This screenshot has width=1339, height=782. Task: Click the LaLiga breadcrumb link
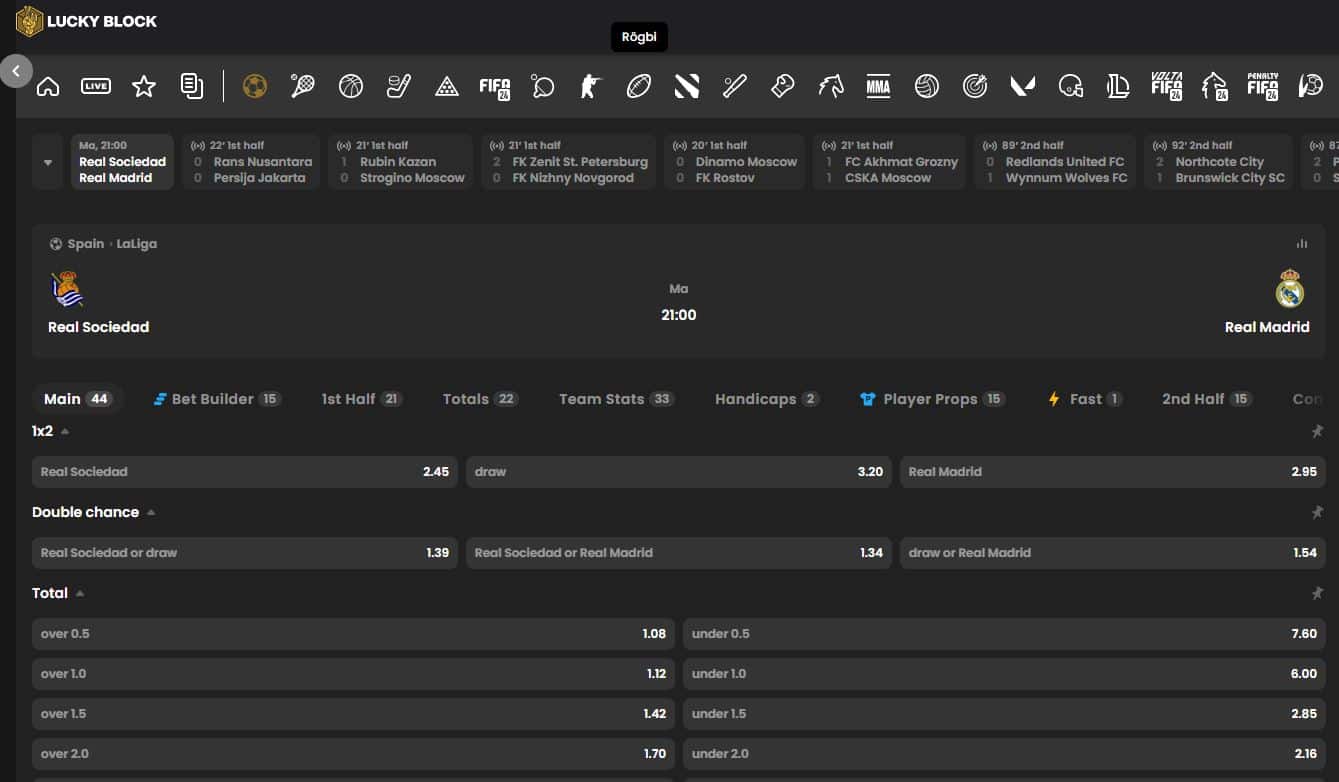[x=137, y=243]
